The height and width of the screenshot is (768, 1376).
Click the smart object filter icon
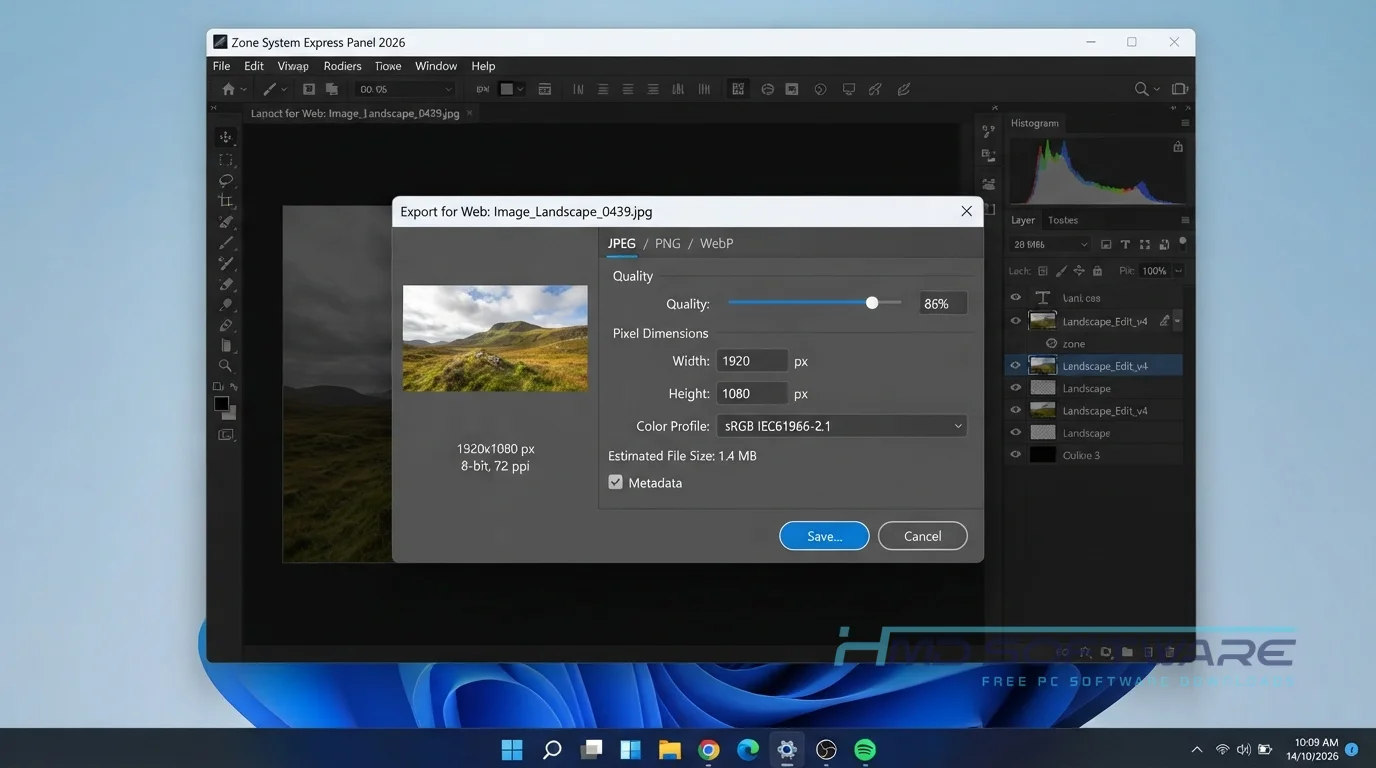1164,244
